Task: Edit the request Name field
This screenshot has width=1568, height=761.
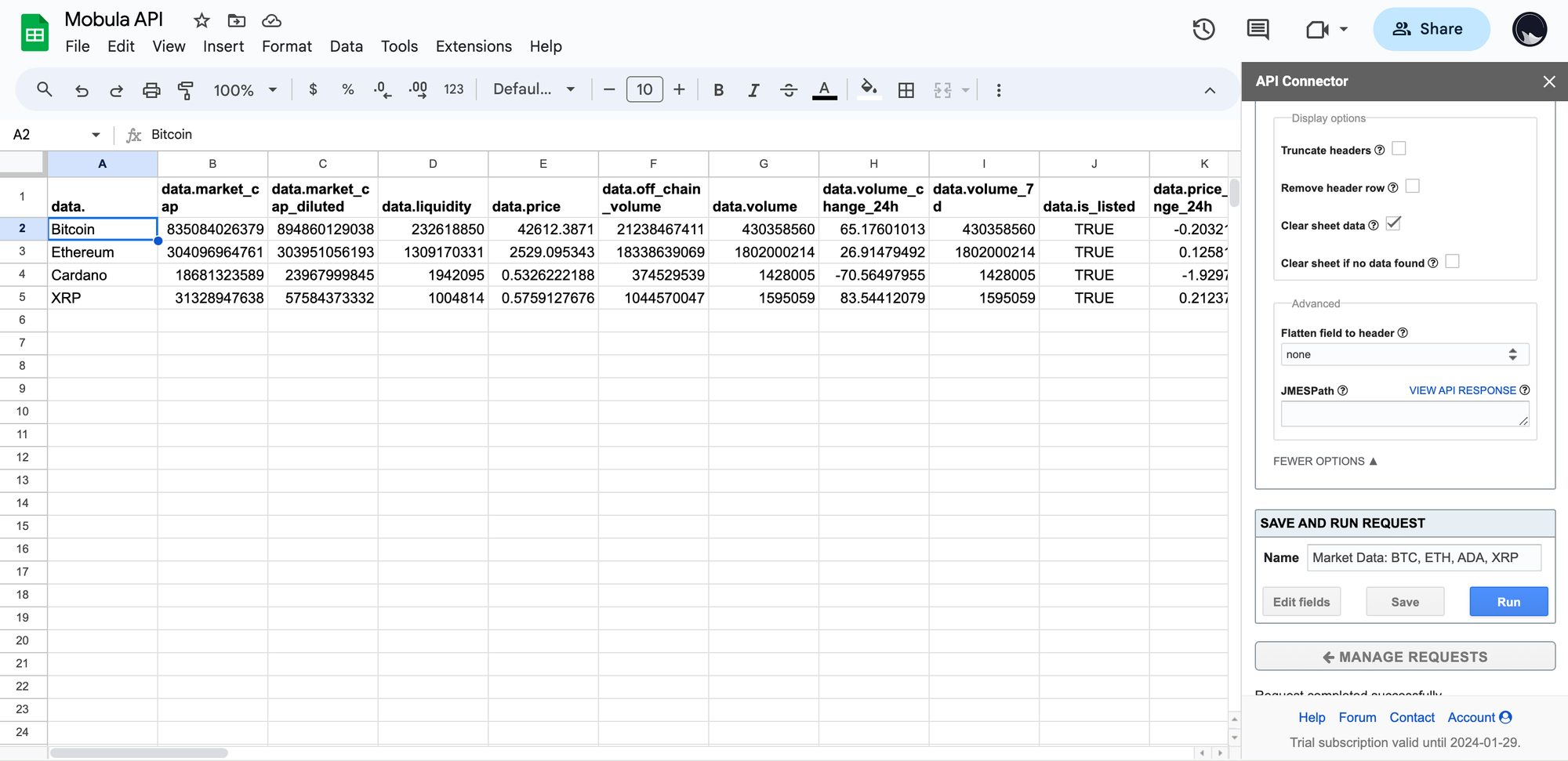Action: coord(1425,557)
